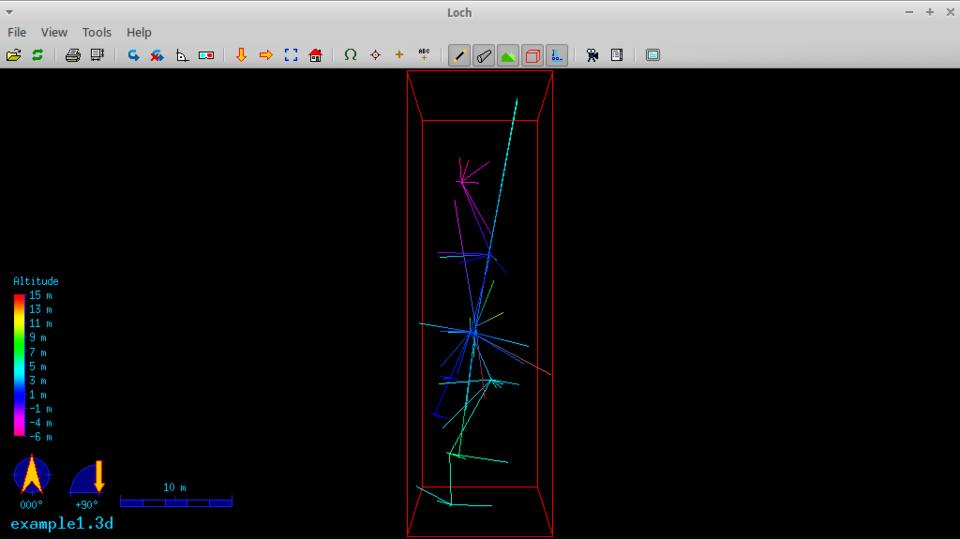Image resolution: width=960 pixels, height=539 pixels.
Task: Toggle the red bounding box display
Action: 533,55
